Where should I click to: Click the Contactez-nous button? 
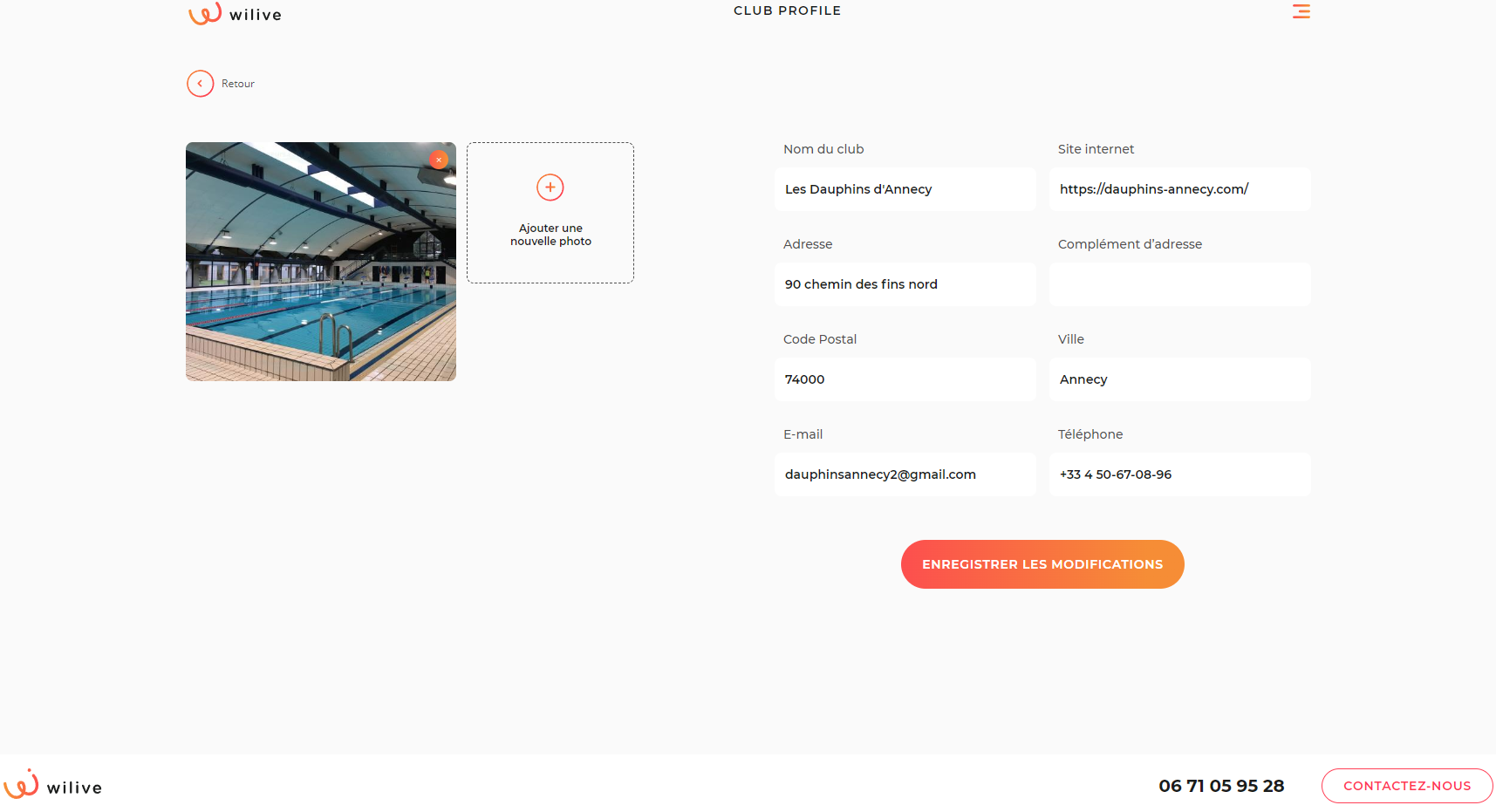tap(1407, 786)
